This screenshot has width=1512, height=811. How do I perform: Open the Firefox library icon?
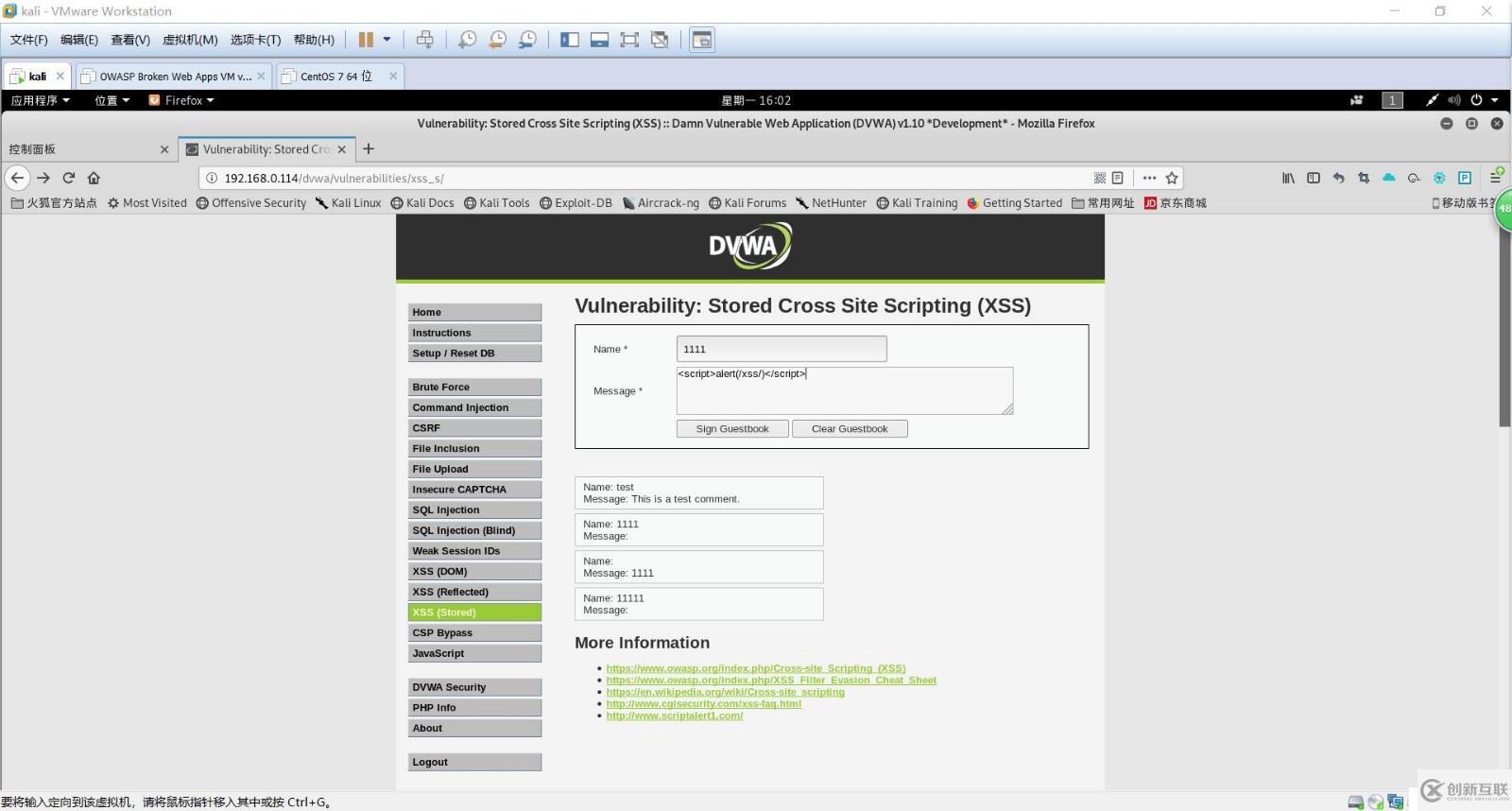point(1288,178)
